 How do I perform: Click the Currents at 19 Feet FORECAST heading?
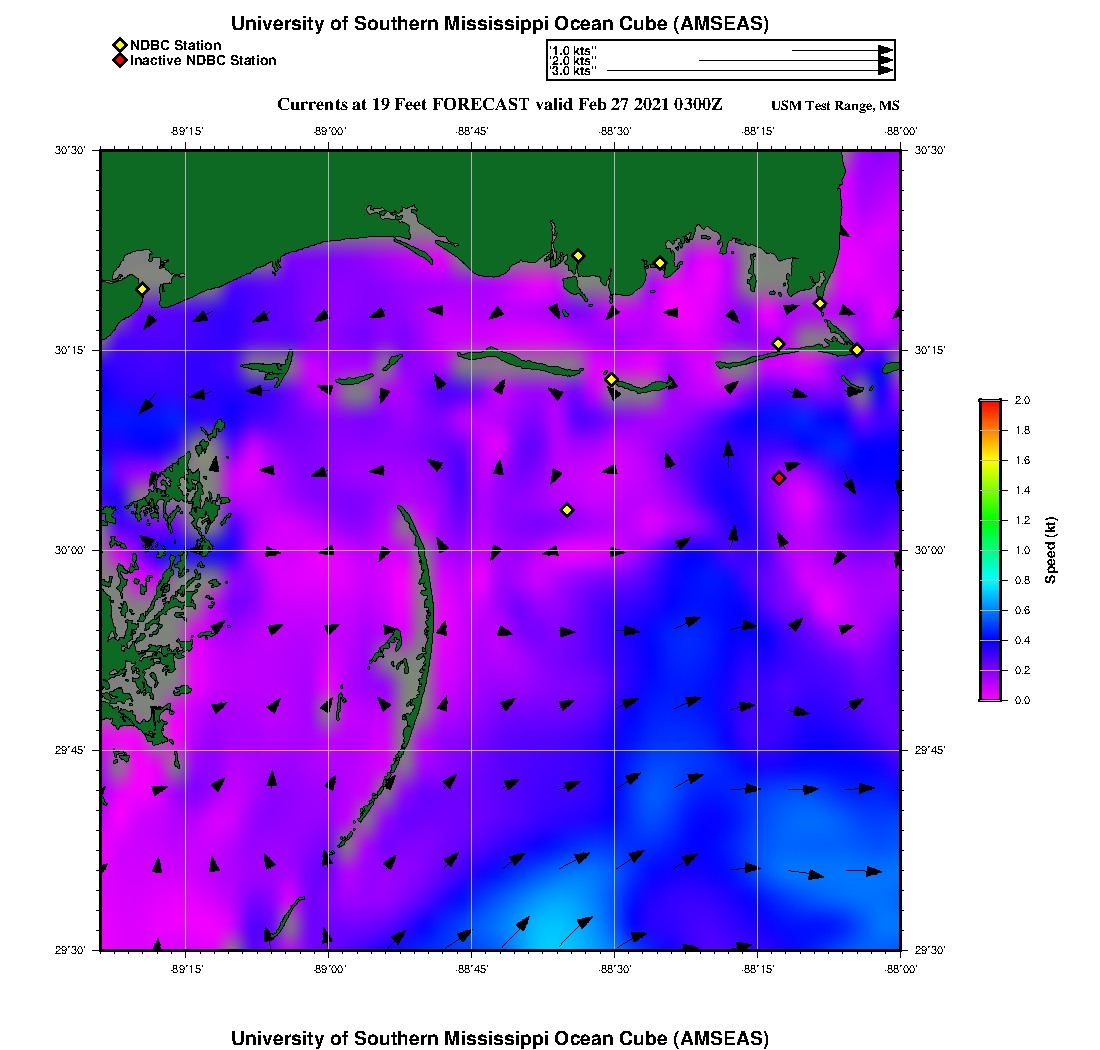pos(499,105)
